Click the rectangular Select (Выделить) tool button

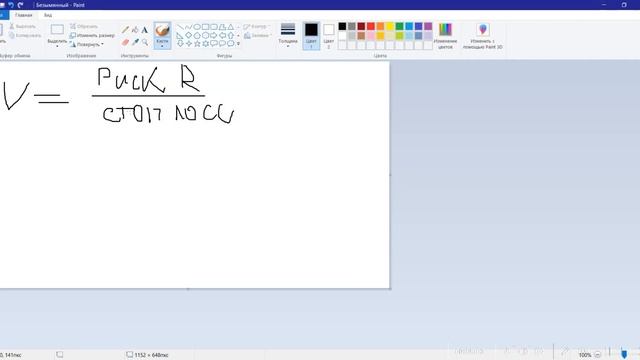57,30
